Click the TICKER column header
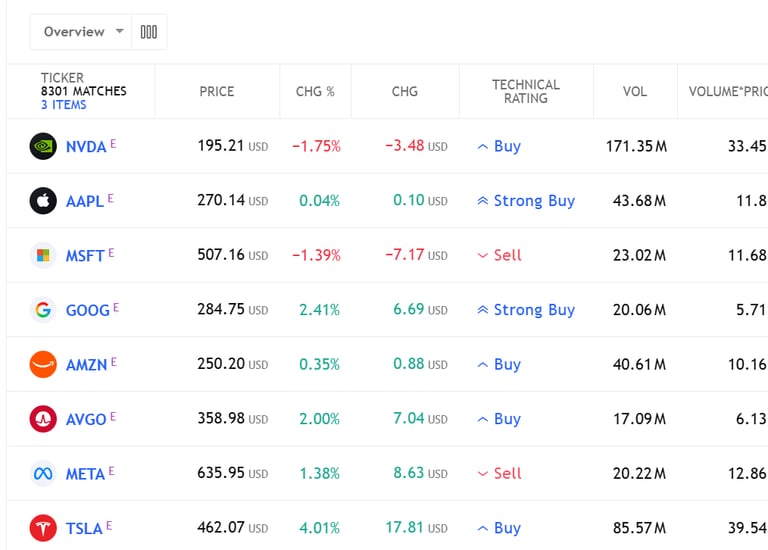The height and width of the screenshot is (550, 768). coord(63,78)
